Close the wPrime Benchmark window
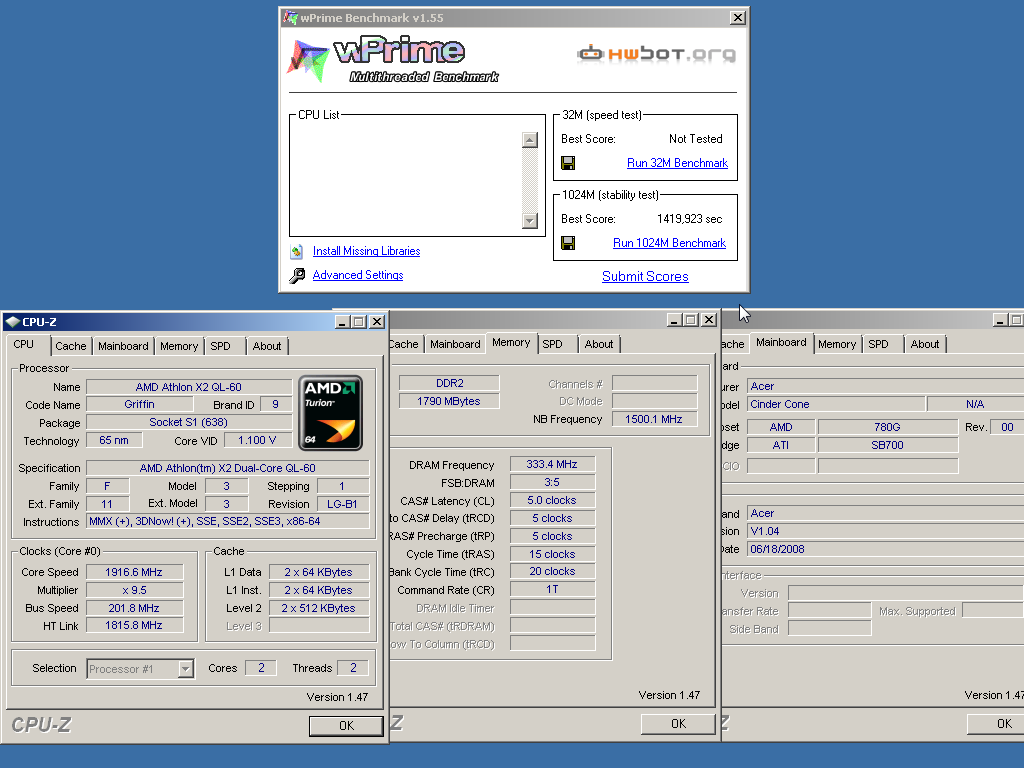This screenshot has height=768, width=1024. click(x=737, y=18)
